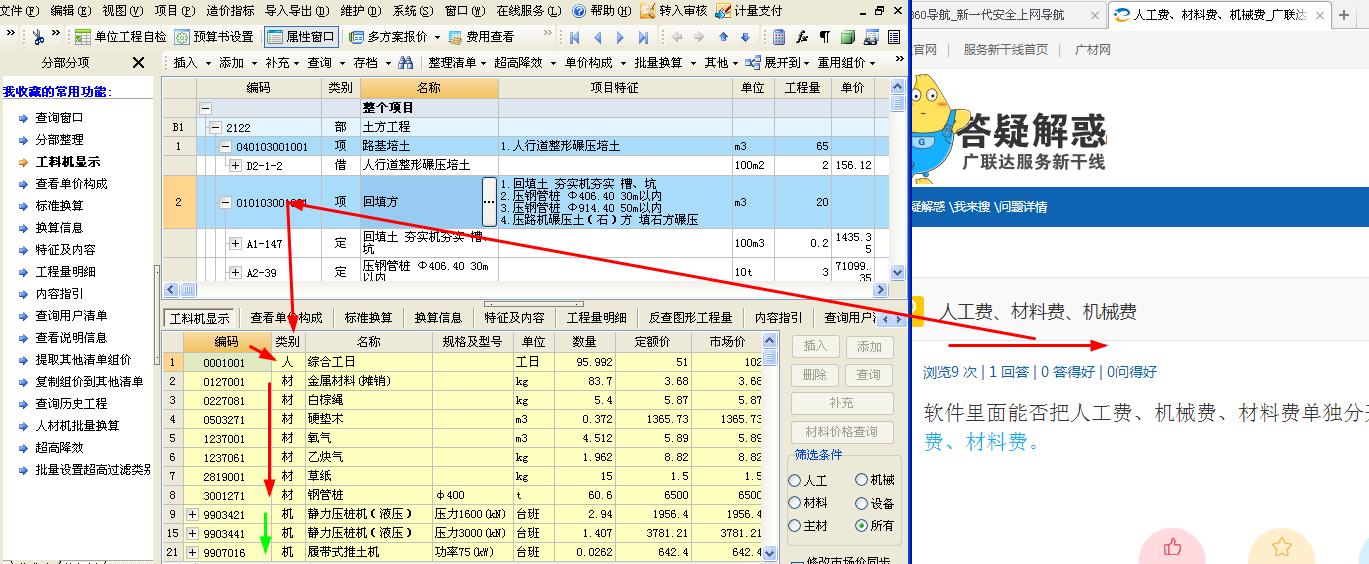Viewport: 1369px width, 564px height.
Task: Go to previous record blue arrow
Action: click(598, 37)
